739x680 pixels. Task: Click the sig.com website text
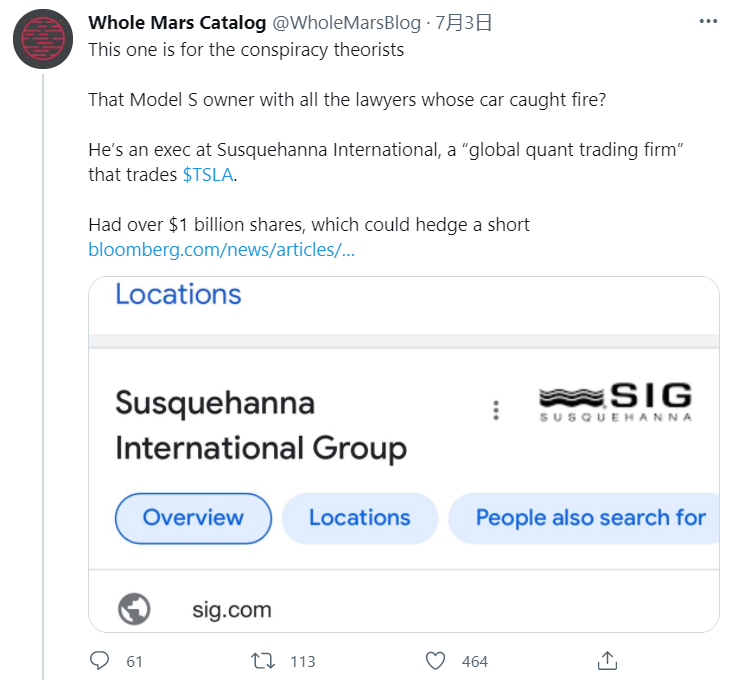pos(232,610)
